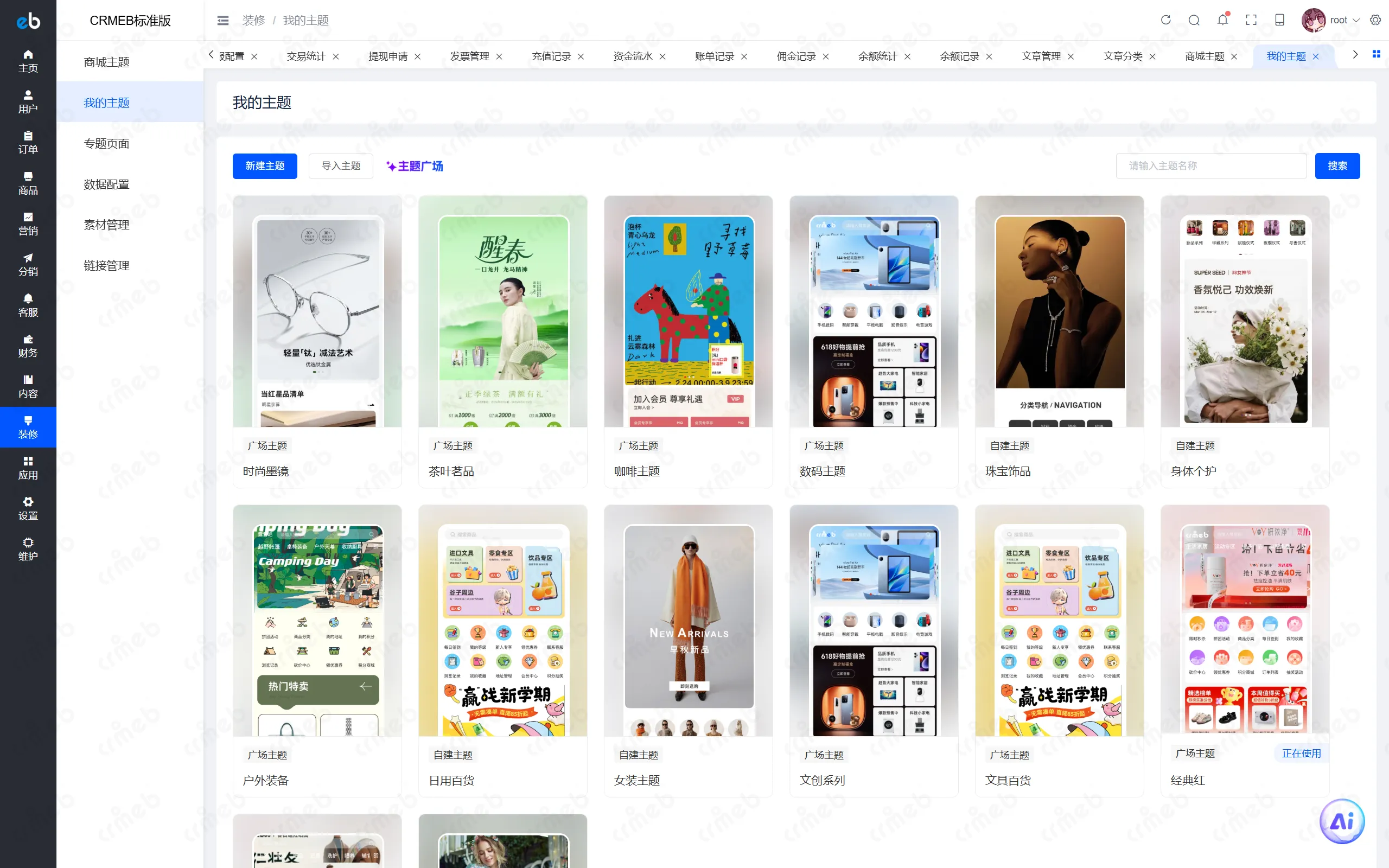Open the 设置 settings sidebar icon
Screen dimensions: 1389x868
28,509
